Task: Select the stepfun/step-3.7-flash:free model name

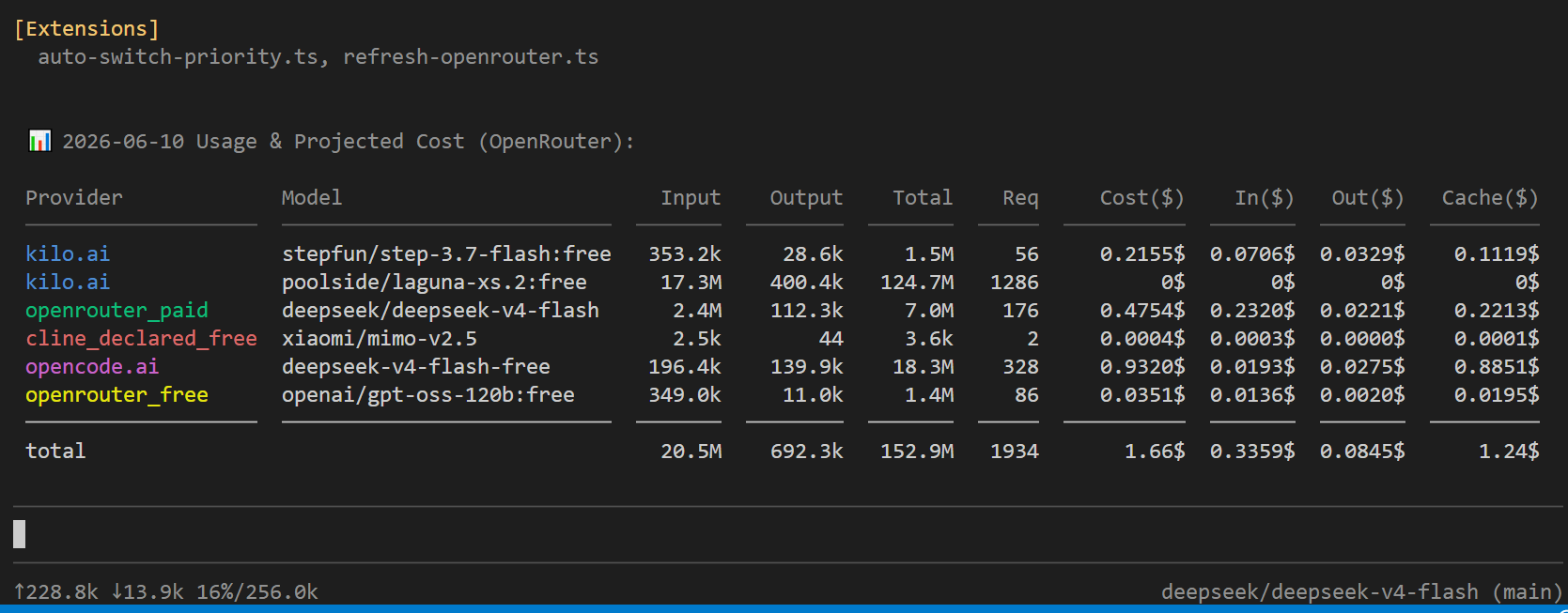Action: [446, 253]
